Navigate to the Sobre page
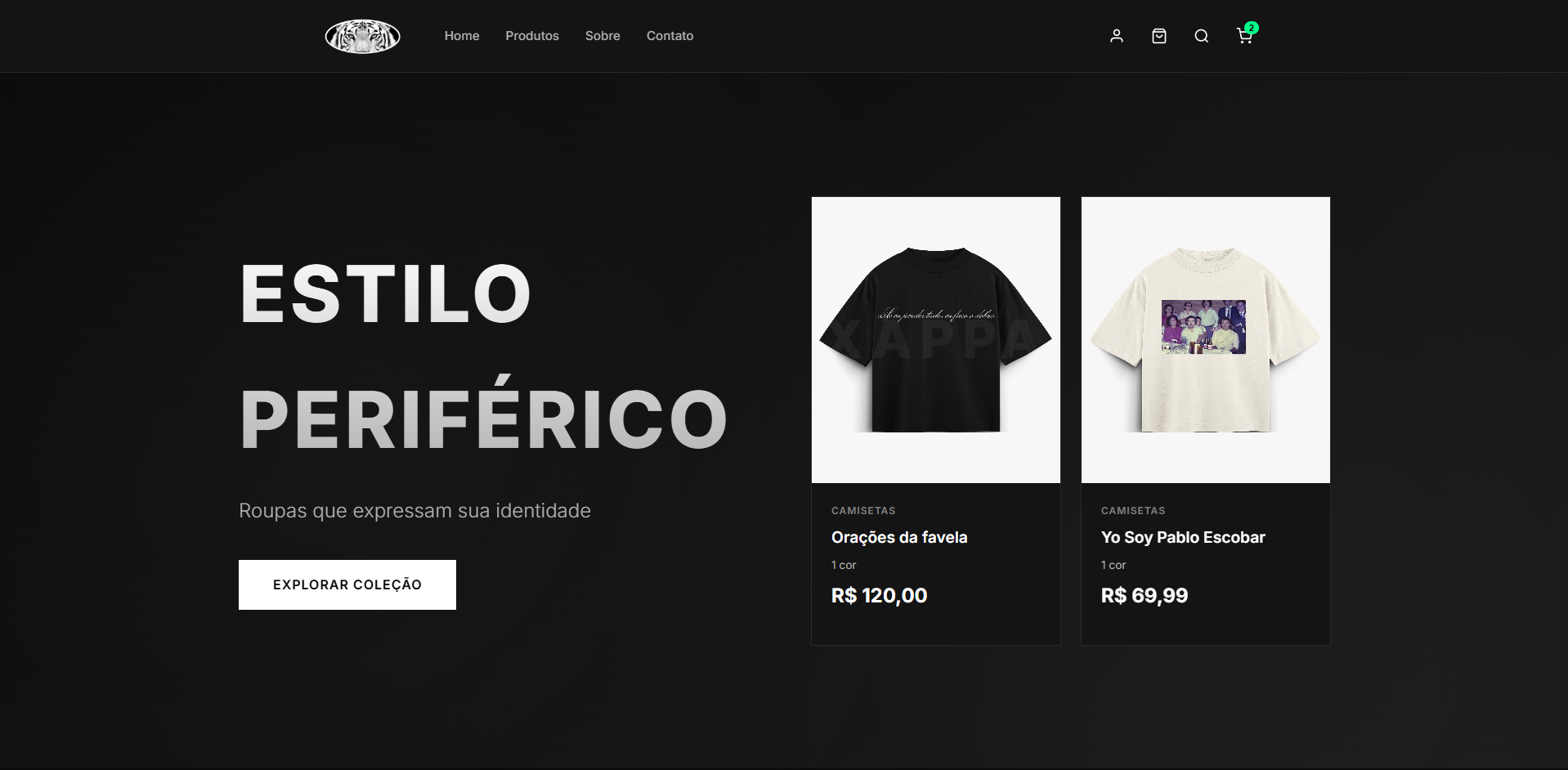1568x770 pixels. click(603, 36)
